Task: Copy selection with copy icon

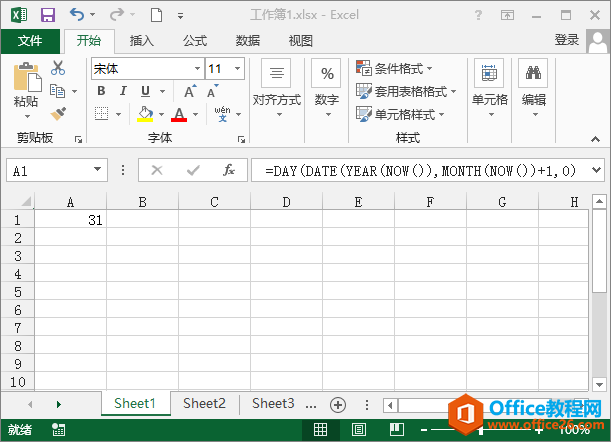Action: [58, 91]
